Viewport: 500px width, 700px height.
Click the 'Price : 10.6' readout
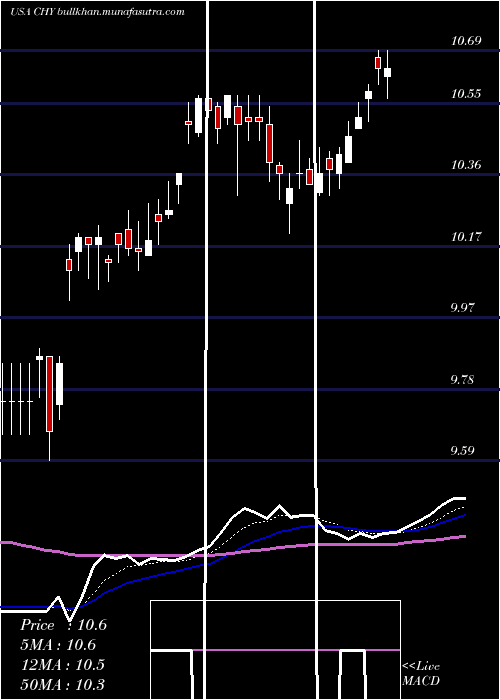(x=63, y=625)
